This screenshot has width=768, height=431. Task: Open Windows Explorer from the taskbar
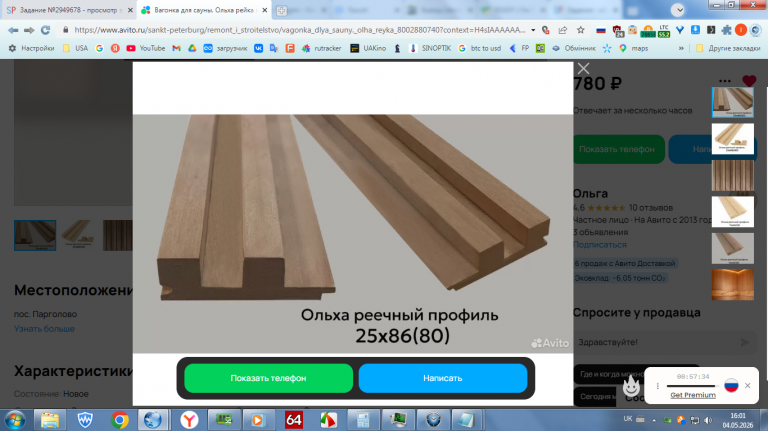click(x=49, y=420)
